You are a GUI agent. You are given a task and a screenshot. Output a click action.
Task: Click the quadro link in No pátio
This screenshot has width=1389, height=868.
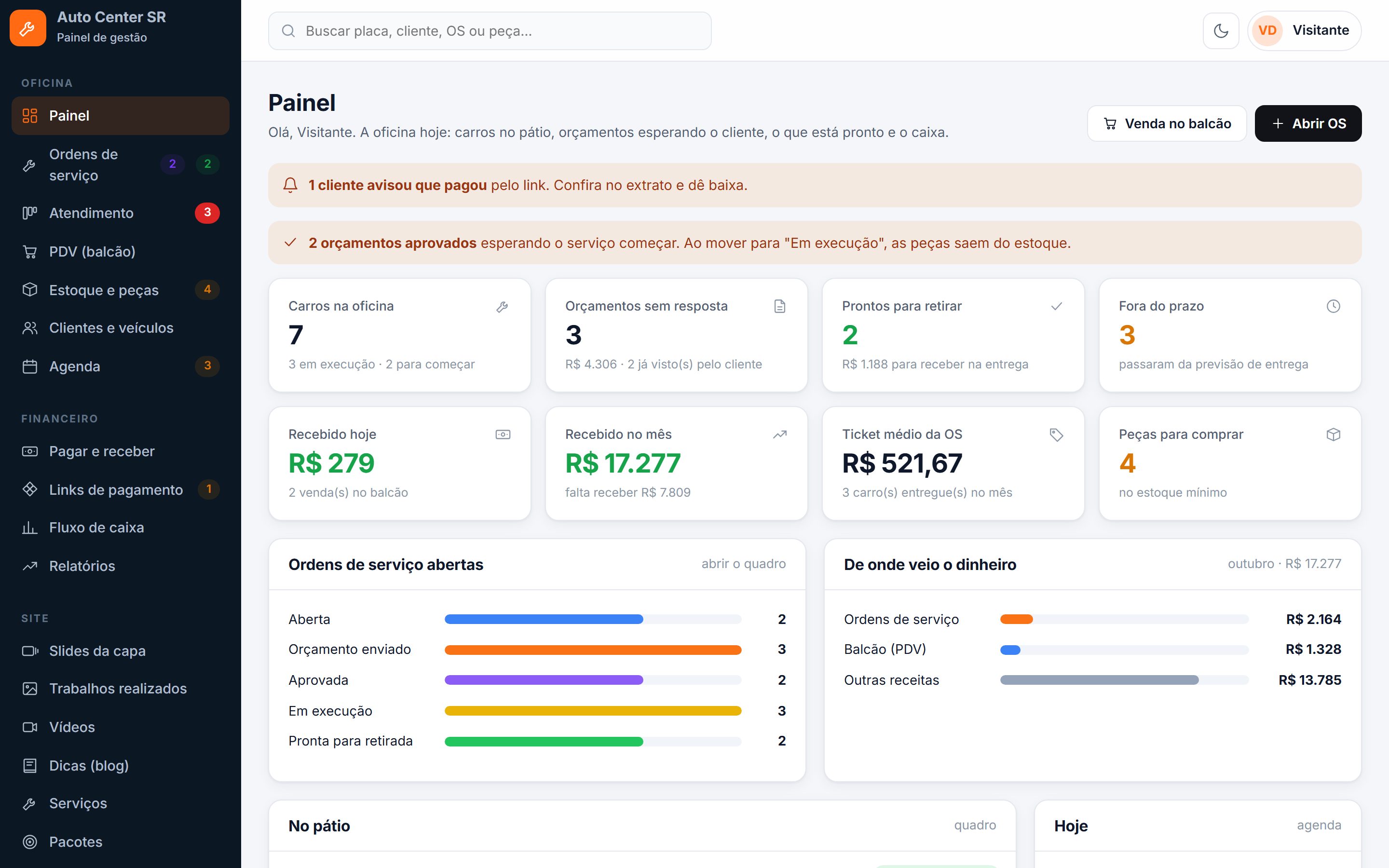975,825
